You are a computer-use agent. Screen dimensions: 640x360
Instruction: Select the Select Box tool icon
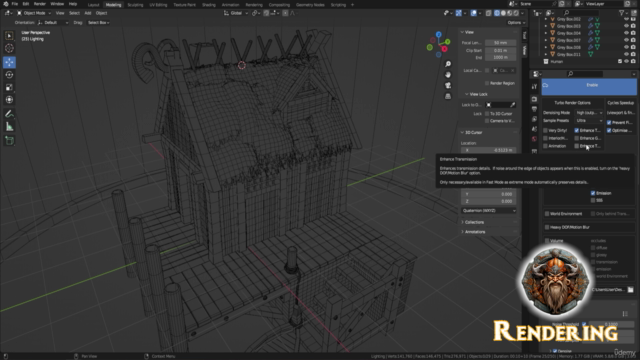pyautogui.click(x=9, y=36)
